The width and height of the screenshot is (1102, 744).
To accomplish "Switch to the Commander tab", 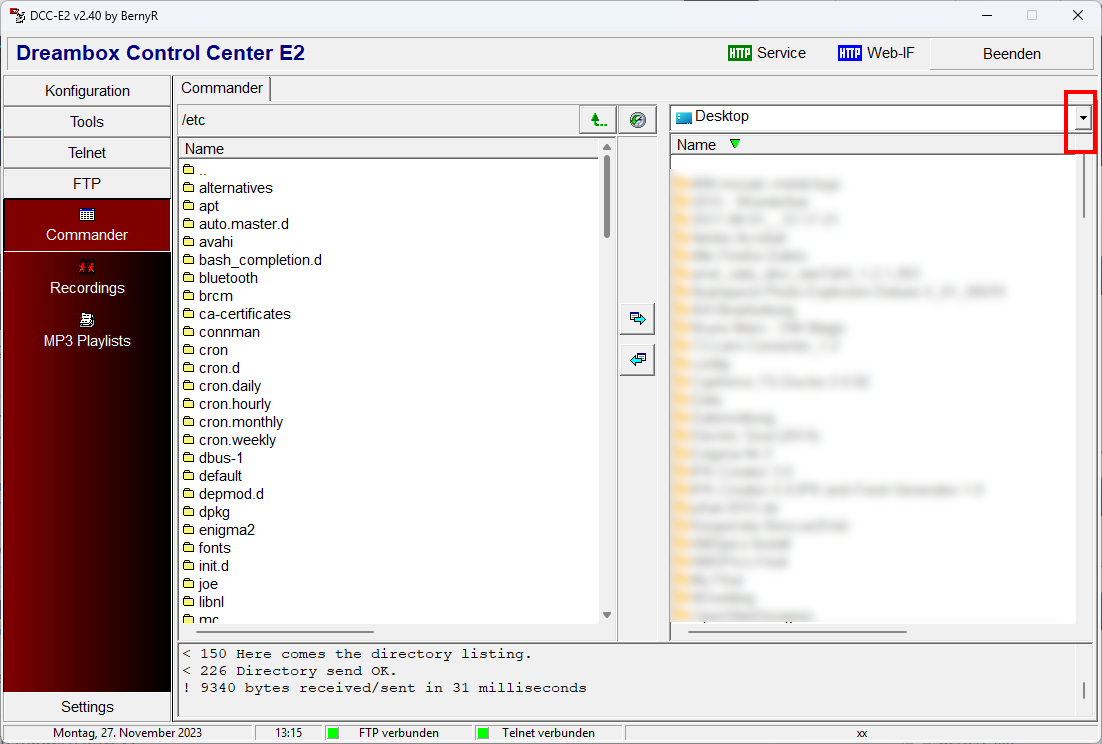I will click(x=222, y=88).
